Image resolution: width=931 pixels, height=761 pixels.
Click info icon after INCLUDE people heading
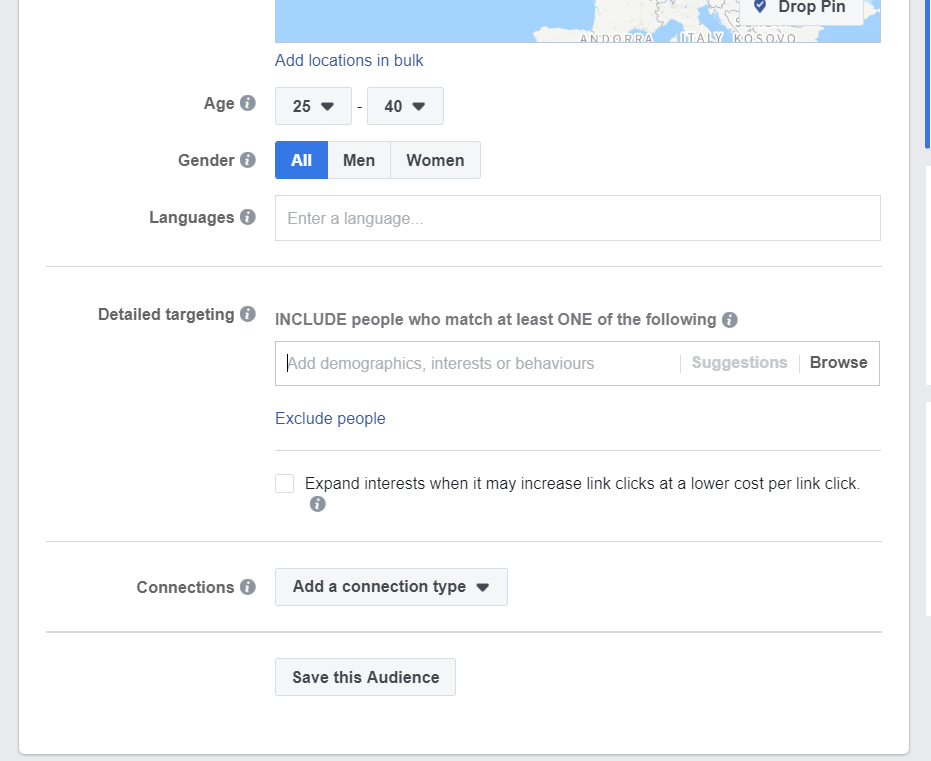coord(730,320)
